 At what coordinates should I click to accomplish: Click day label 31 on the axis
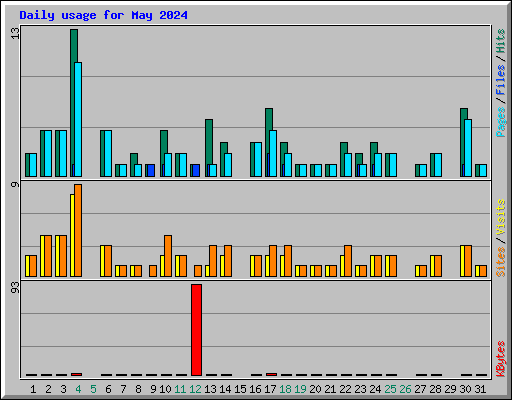[x=480, y=389]
